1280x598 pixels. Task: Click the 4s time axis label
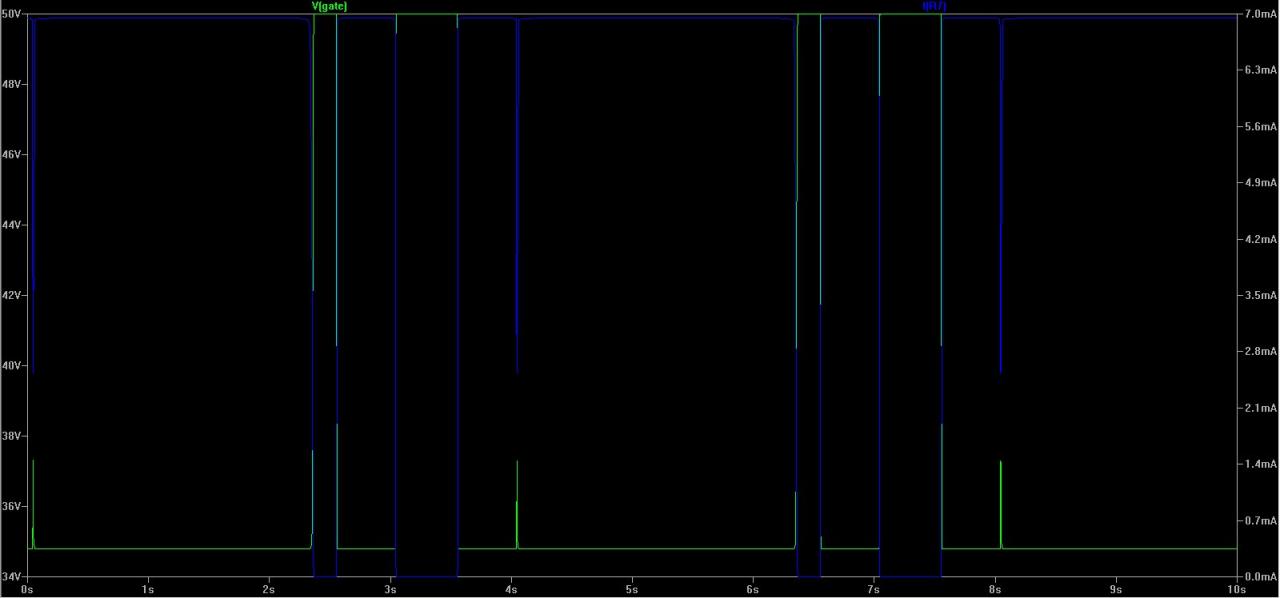(x=511, y=590)
